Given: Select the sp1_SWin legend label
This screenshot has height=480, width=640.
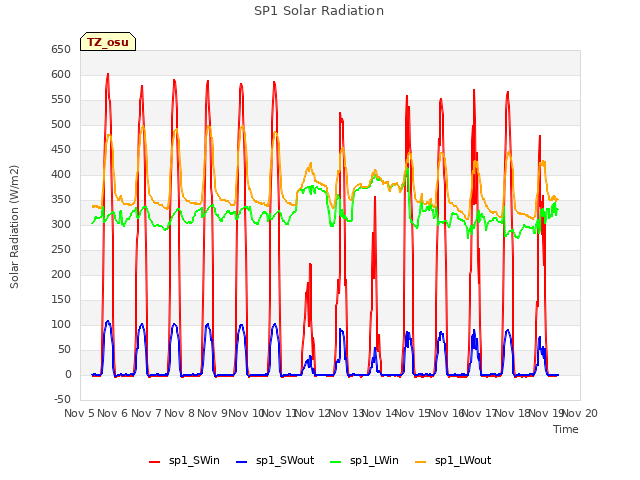Looking at the screenshot, I should 194,460.
